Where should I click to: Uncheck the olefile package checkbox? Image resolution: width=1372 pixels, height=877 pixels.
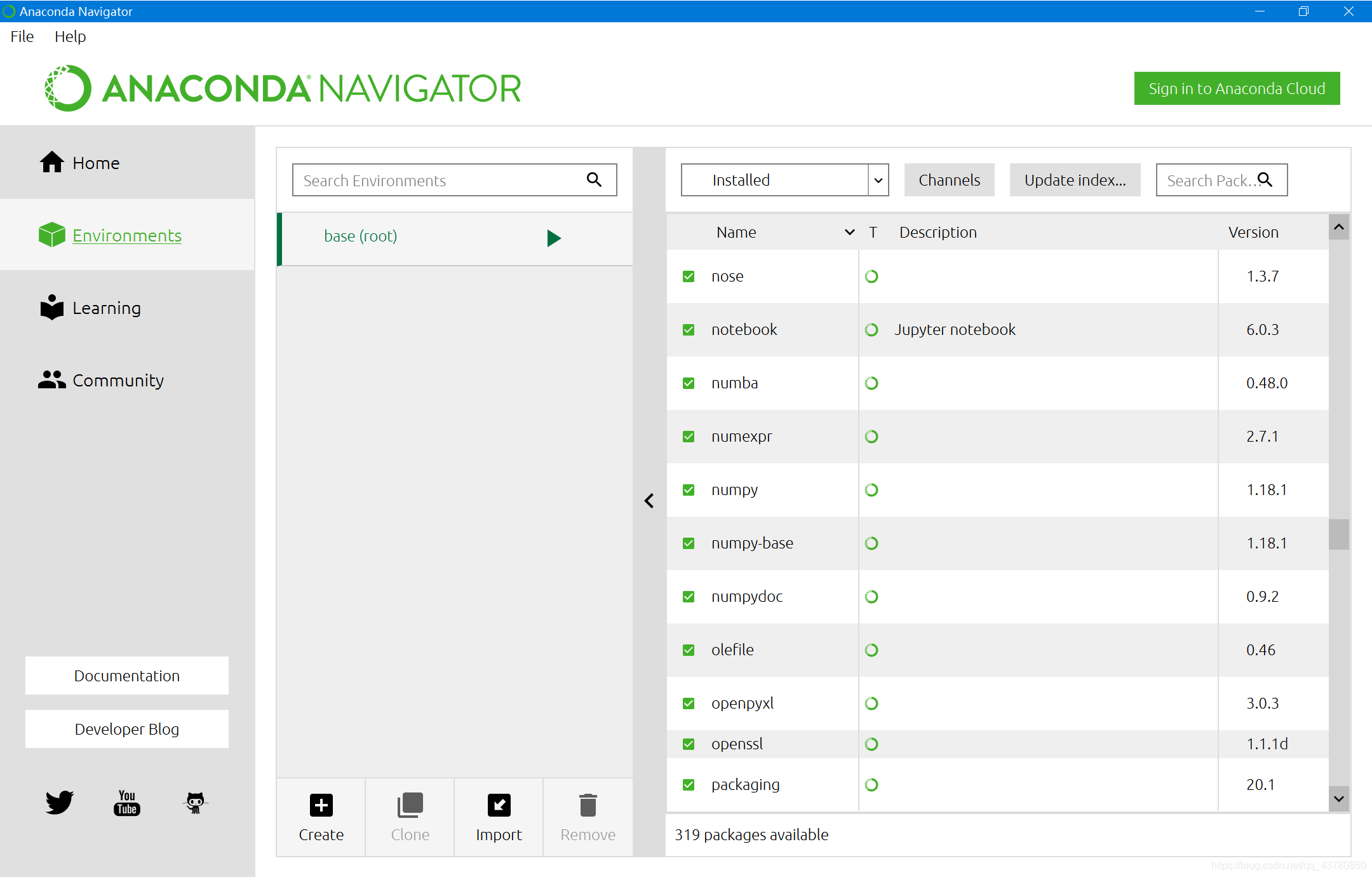689,650
